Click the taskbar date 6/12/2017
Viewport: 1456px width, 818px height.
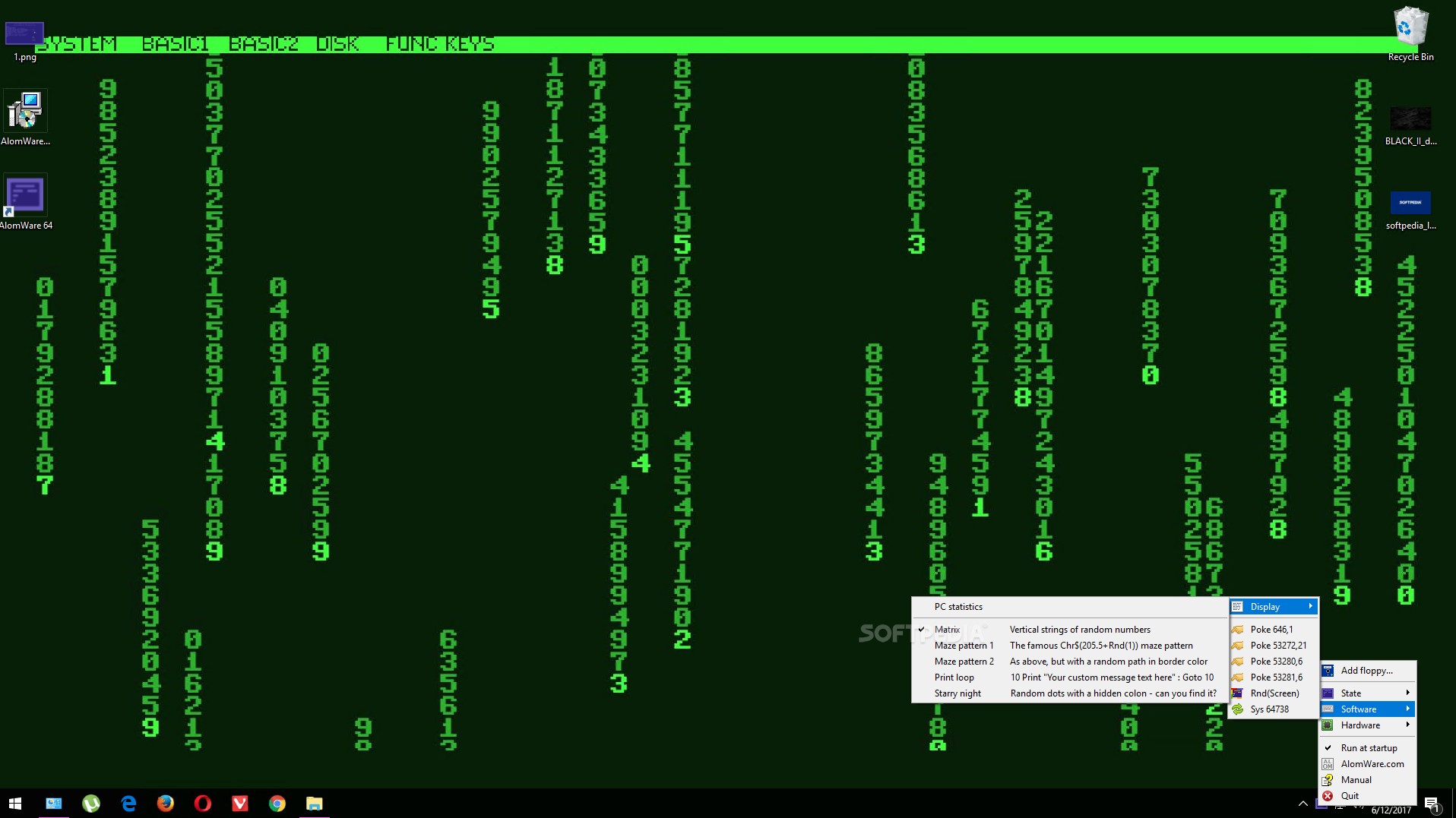(1391, 810)
